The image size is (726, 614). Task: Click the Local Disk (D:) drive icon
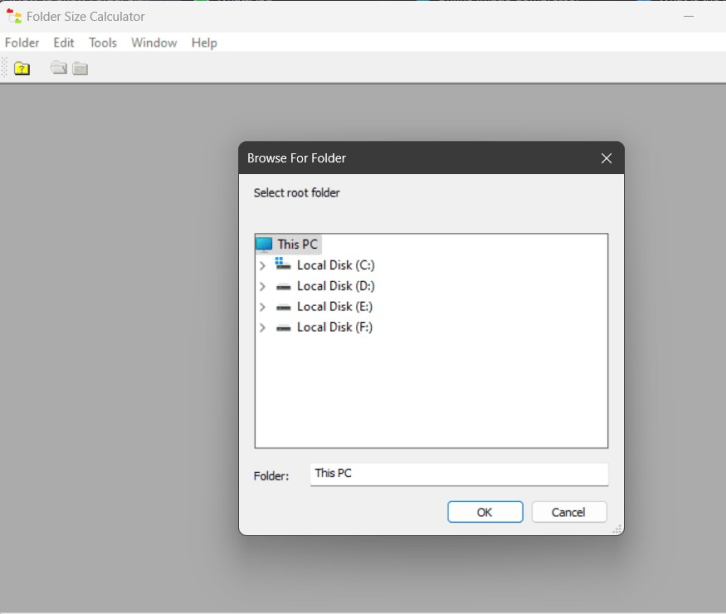point(283,287)
